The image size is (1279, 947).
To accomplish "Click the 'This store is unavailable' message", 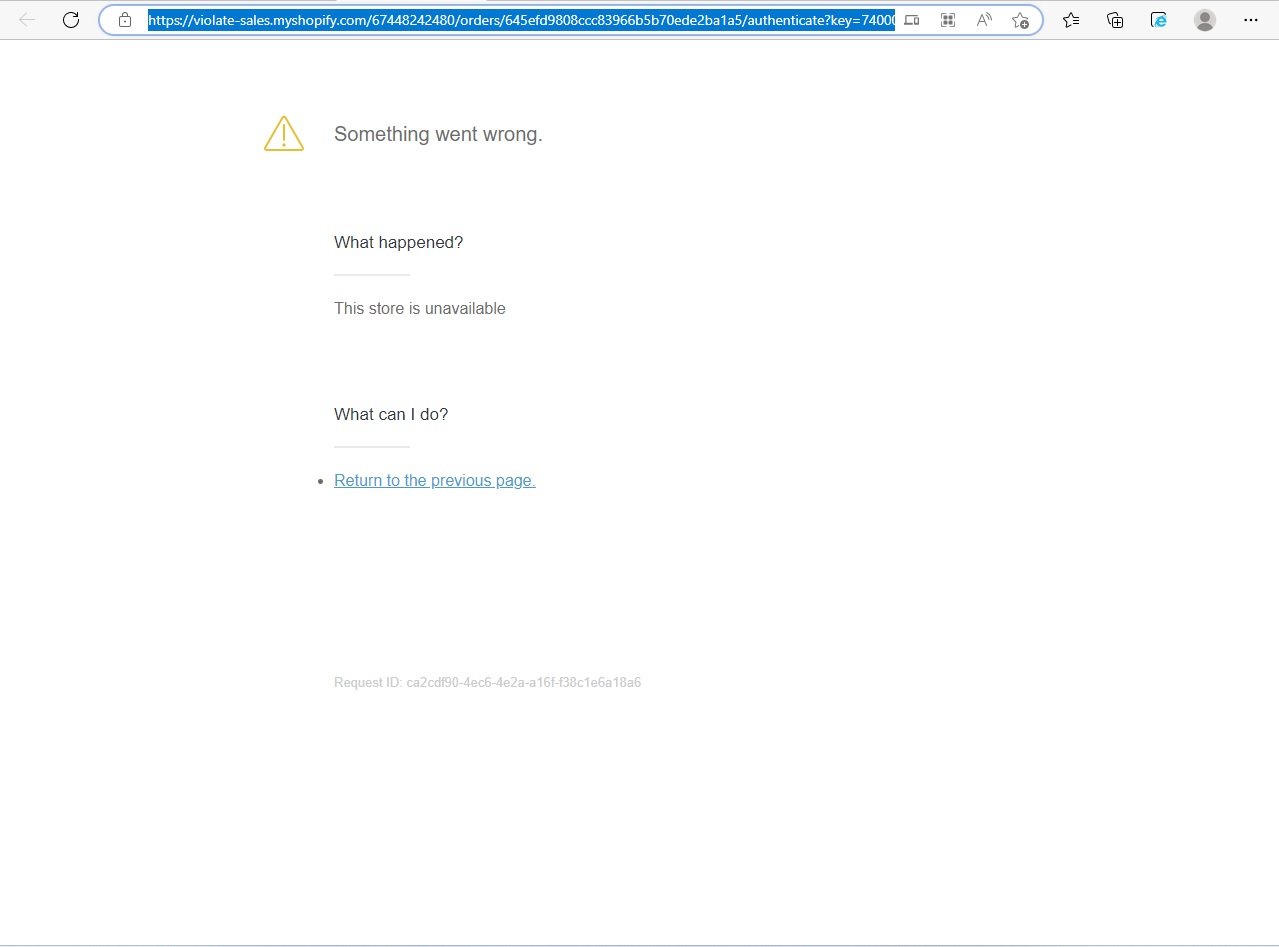I will (419, 309).
